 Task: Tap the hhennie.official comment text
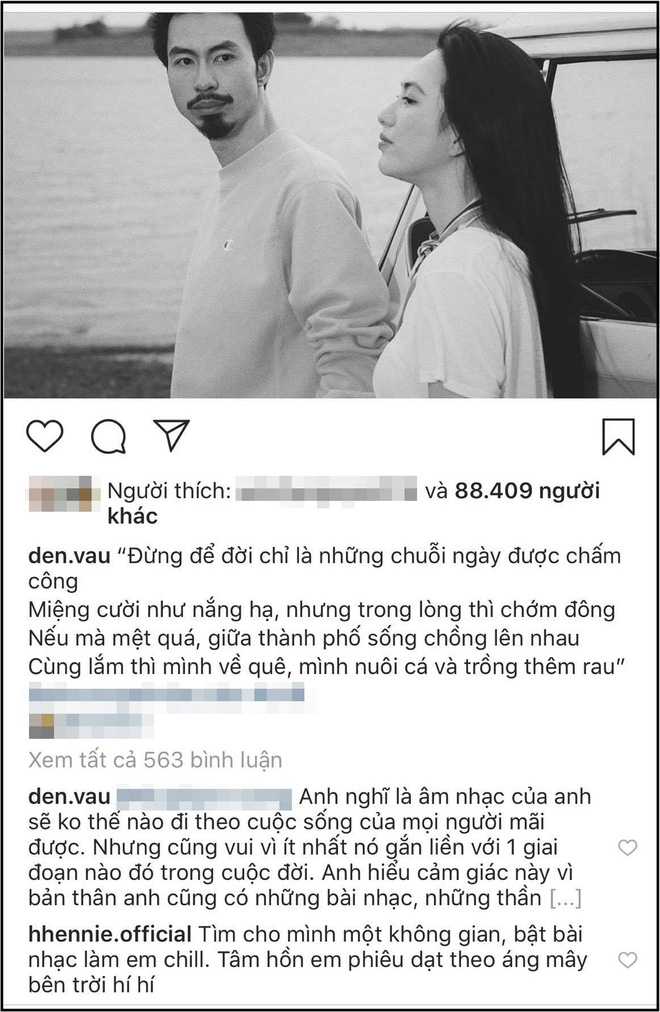[308, 959]
